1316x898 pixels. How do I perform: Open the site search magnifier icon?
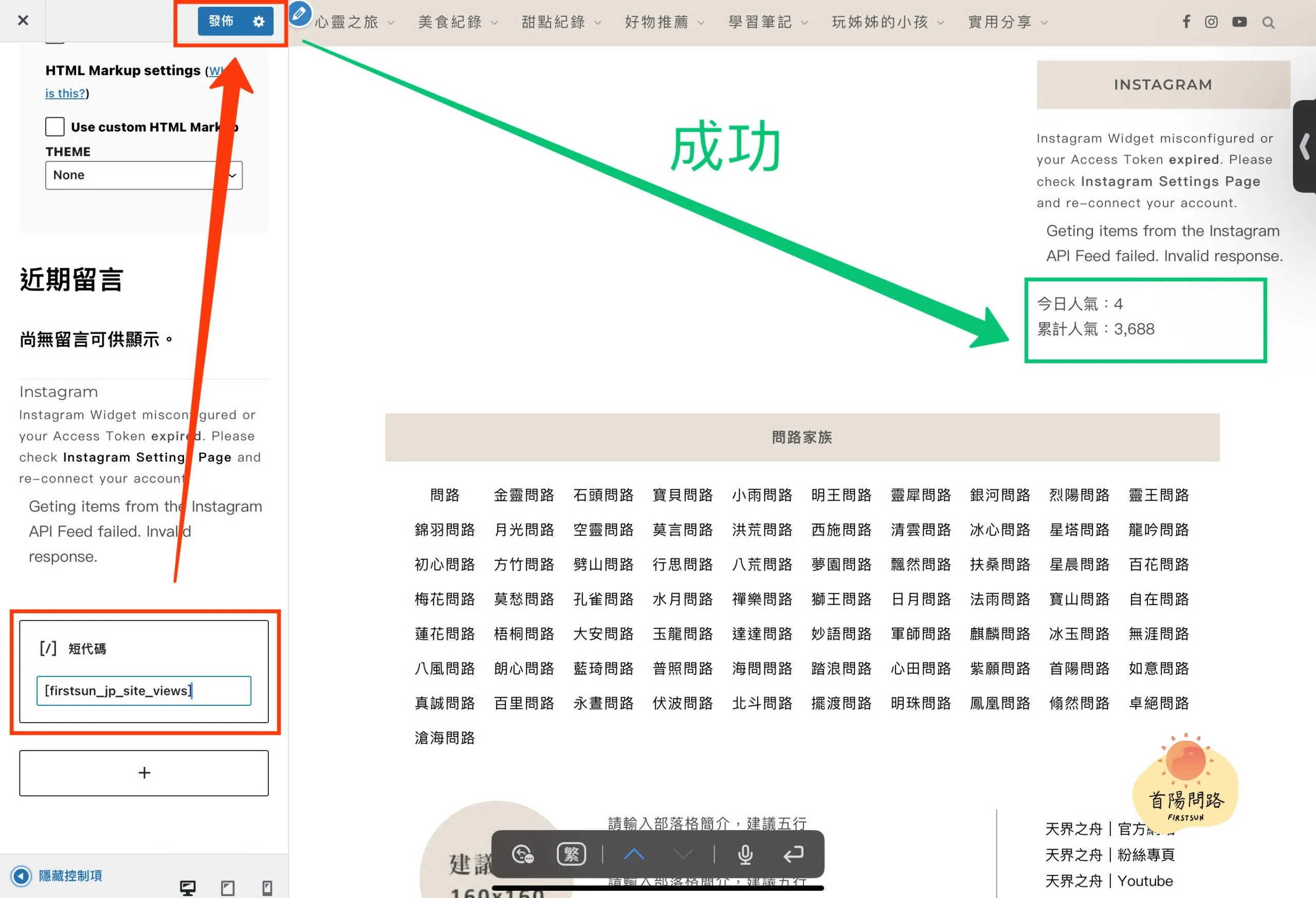pyautogui.click(x=1268, y=23)
